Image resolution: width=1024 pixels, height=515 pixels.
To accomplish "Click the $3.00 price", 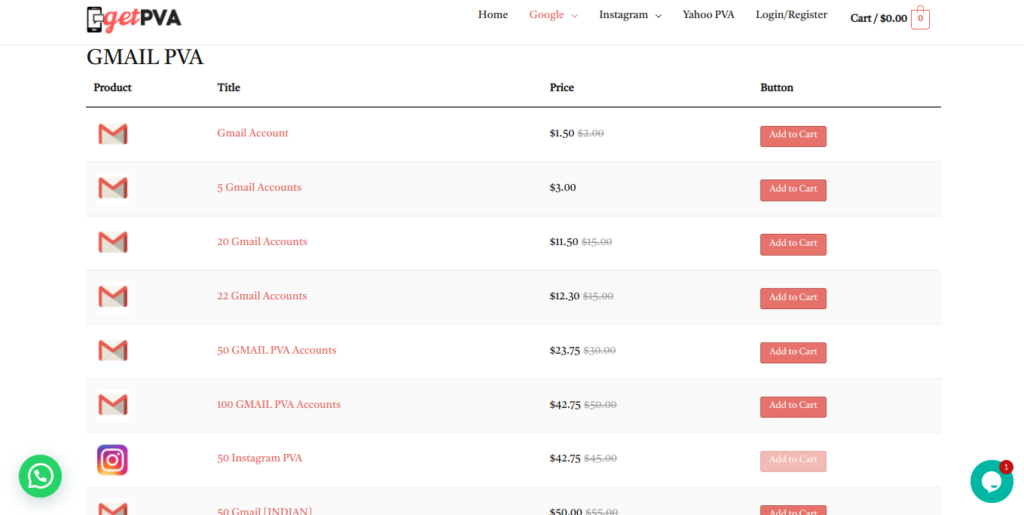I will pyautogui.click(x=563, y=187).
